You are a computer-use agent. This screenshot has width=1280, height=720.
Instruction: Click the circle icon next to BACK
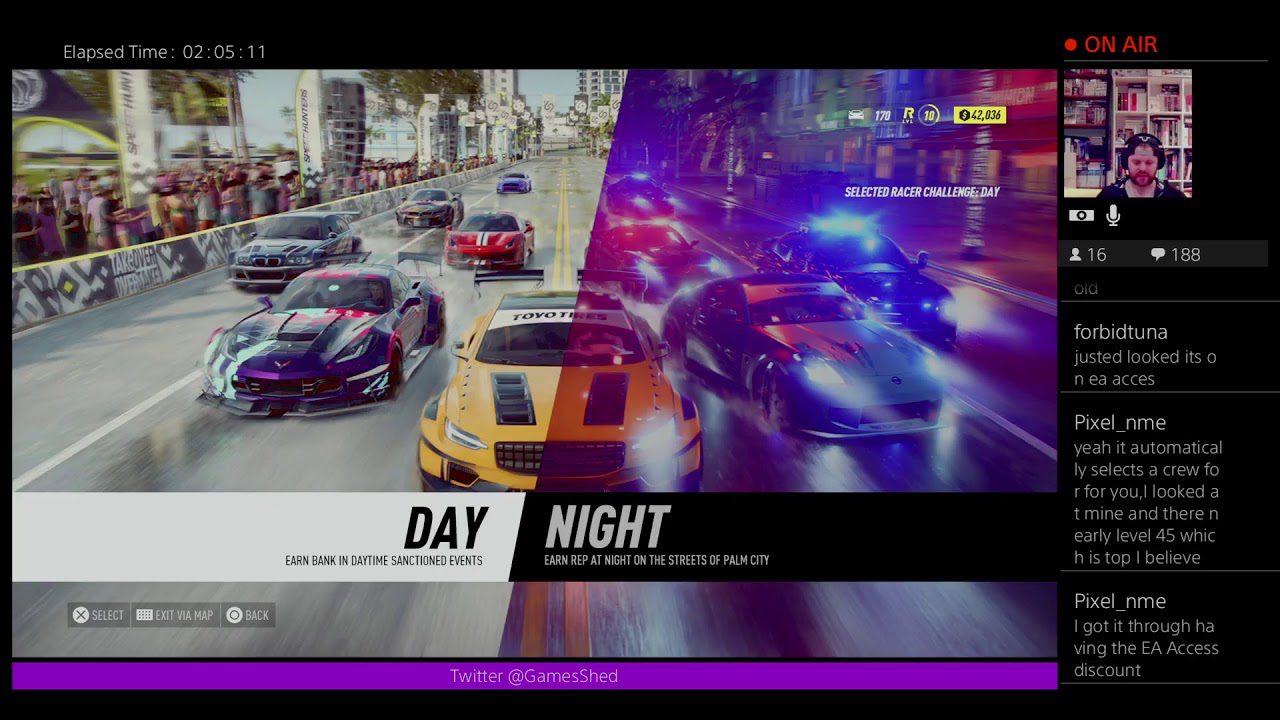[x=235, y=614]
